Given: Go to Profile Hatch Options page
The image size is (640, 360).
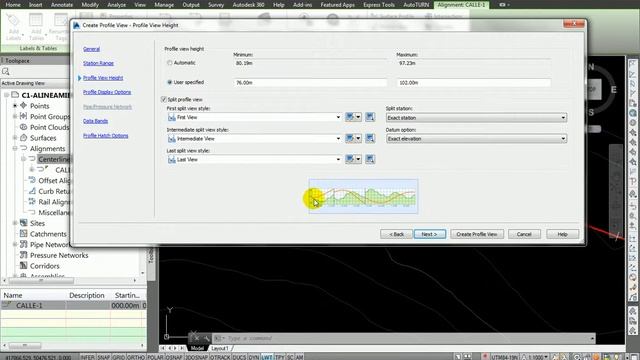Looking at the screenshot, I should point(106,136).
